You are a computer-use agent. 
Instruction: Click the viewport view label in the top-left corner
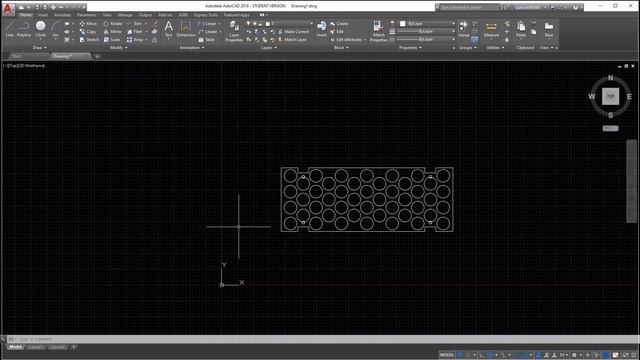(24, 66)
